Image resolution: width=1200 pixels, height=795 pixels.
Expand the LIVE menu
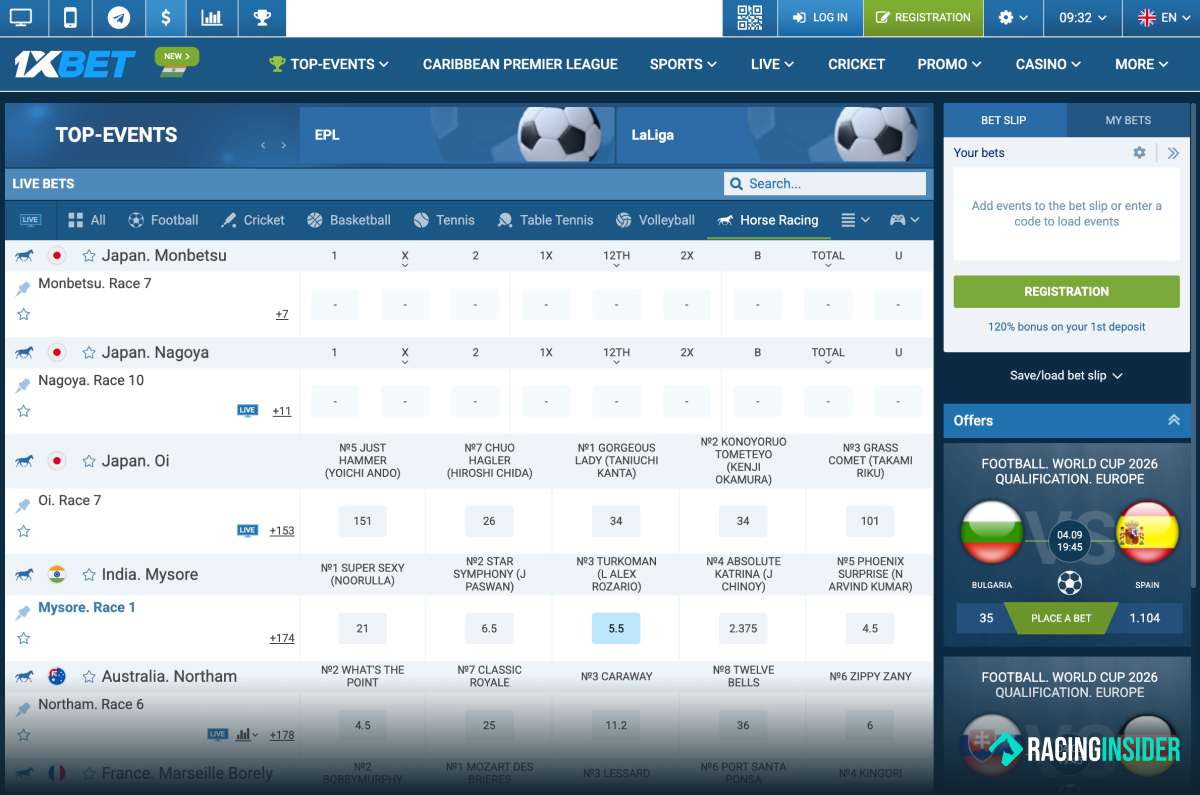tap(772, 64)
